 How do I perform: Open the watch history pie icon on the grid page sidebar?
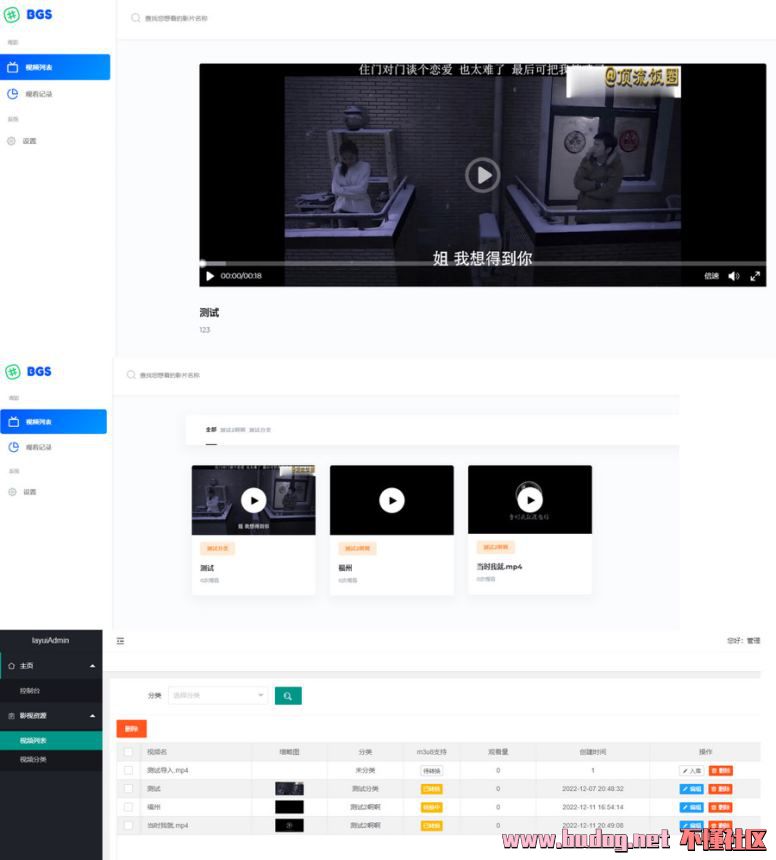point(13,447)
